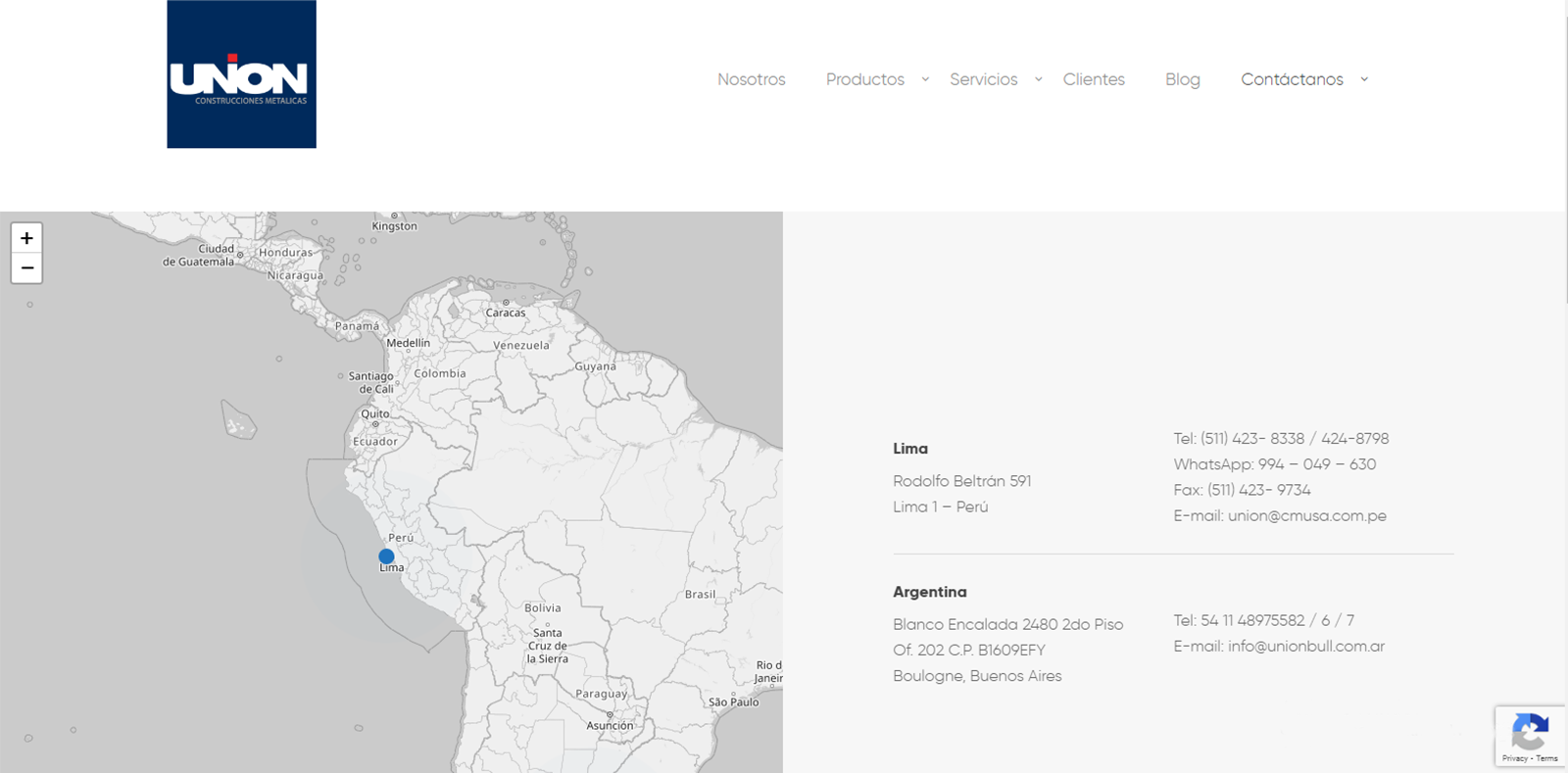Expand the Contáctanos dropdown arrow

1364,79
